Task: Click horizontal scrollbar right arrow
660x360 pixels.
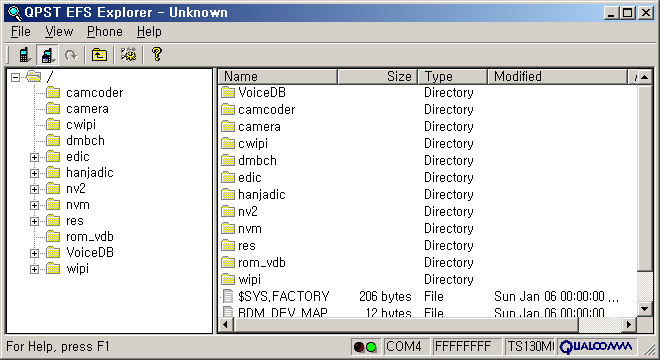Action: pyautogui.click(x=629, y=325)
